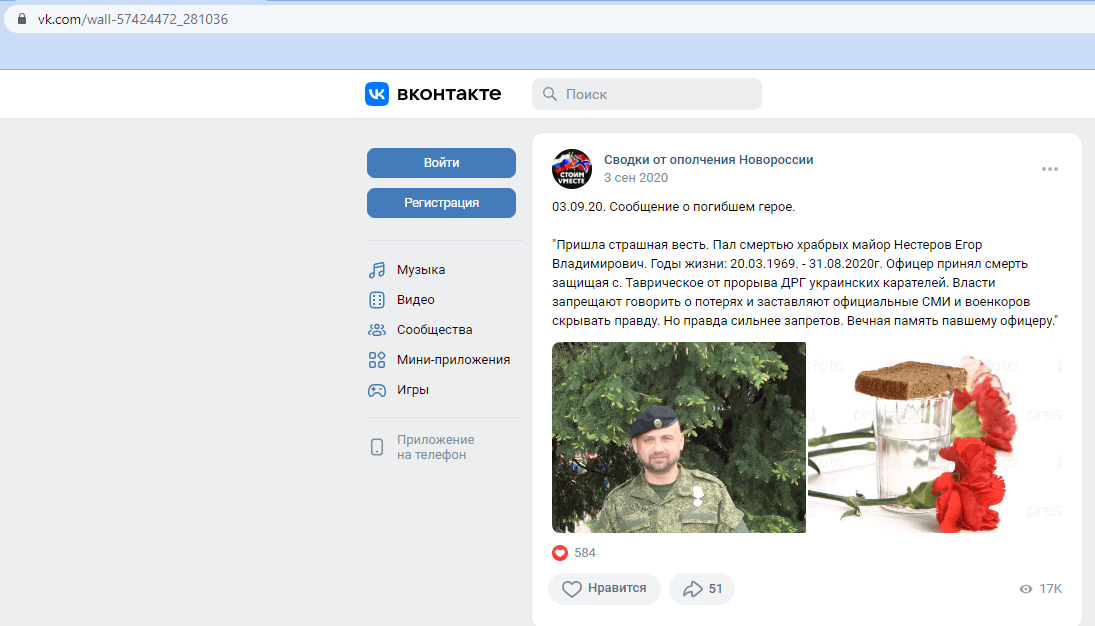Open the Видео sidebar icon
Image resolution: width=1095 pixels, height=626 pixels.
tap(376, 300)
